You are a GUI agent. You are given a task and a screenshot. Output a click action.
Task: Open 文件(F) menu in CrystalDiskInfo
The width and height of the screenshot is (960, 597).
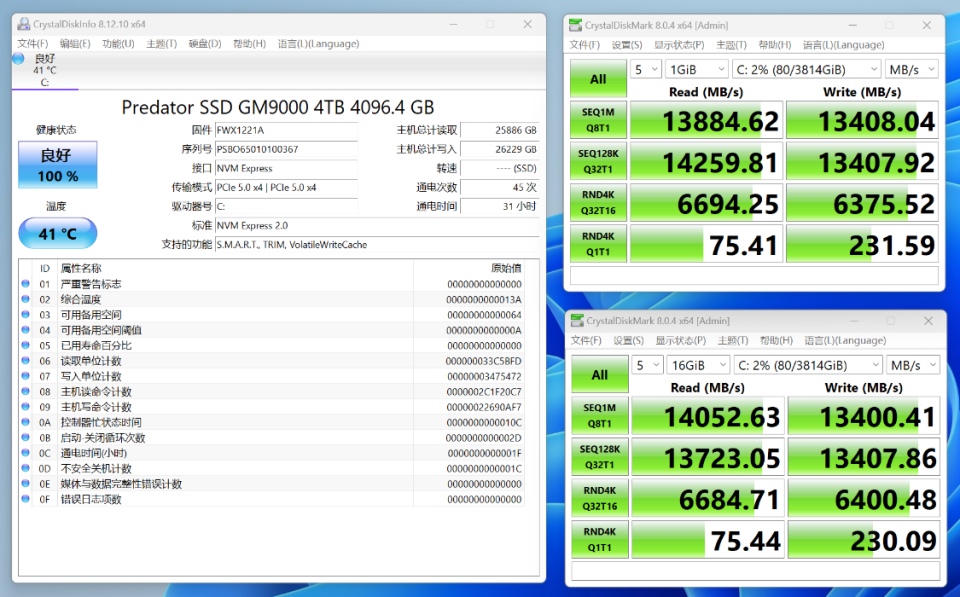[x=32, y=43]
